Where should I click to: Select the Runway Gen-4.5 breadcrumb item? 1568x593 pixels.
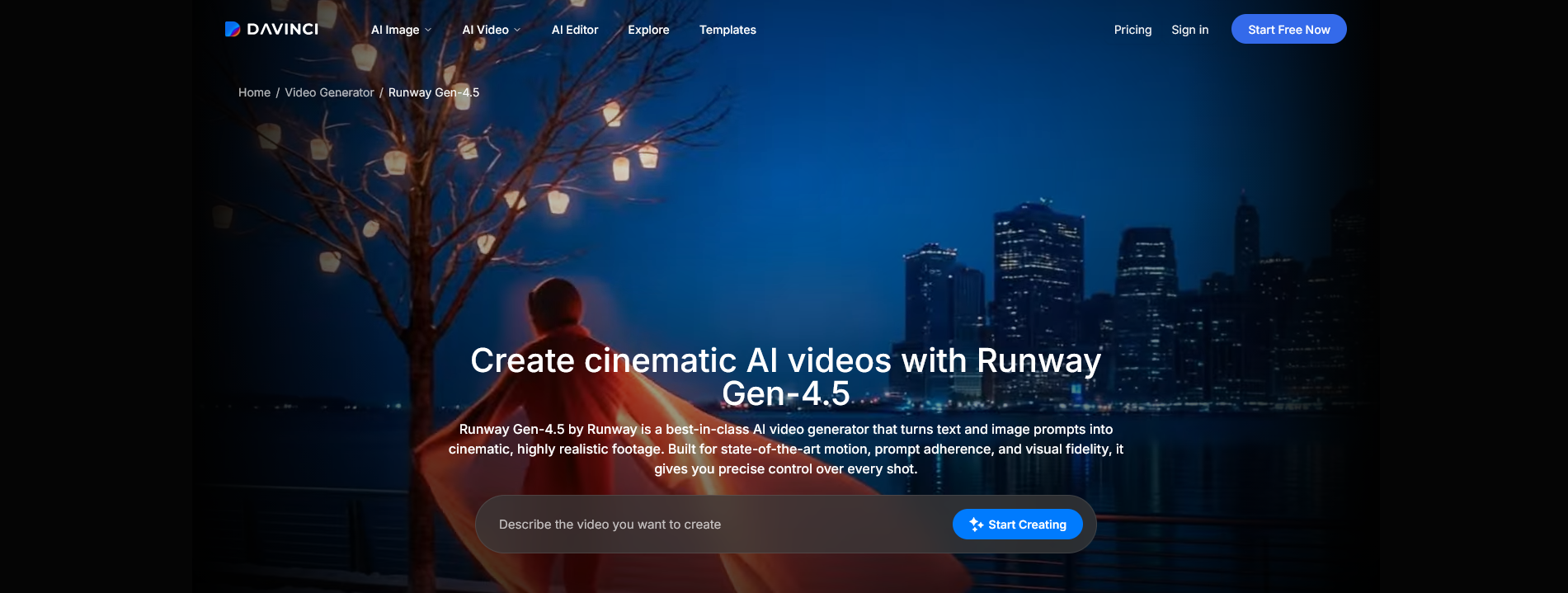pos(434,92)
